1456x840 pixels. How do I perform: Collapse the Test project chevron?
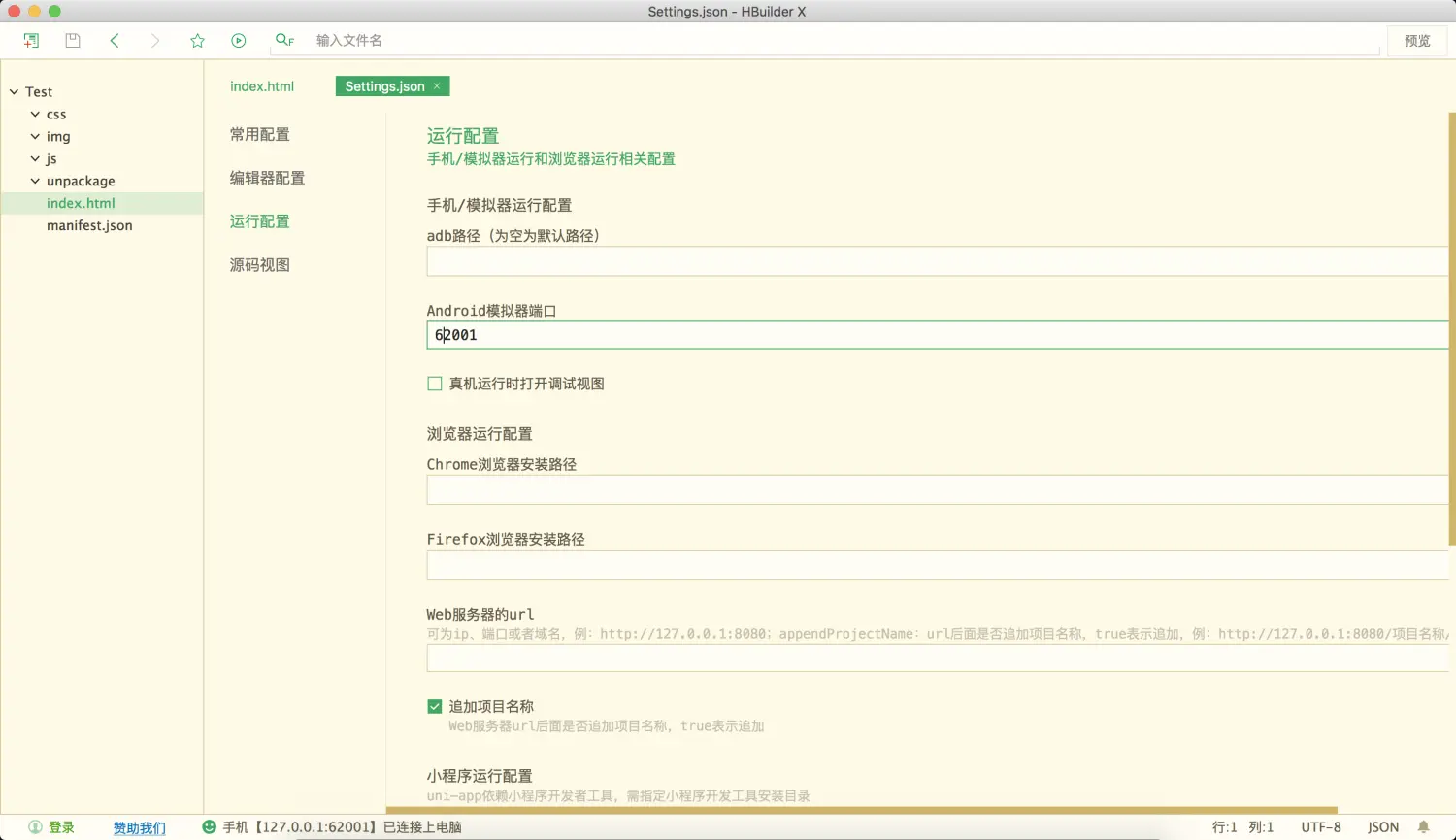point(15,92)
